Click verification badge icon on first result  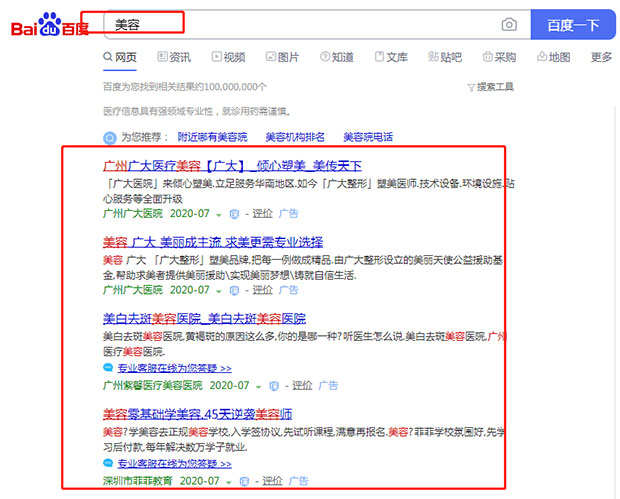pyautogui.click(x=234, y=214)
